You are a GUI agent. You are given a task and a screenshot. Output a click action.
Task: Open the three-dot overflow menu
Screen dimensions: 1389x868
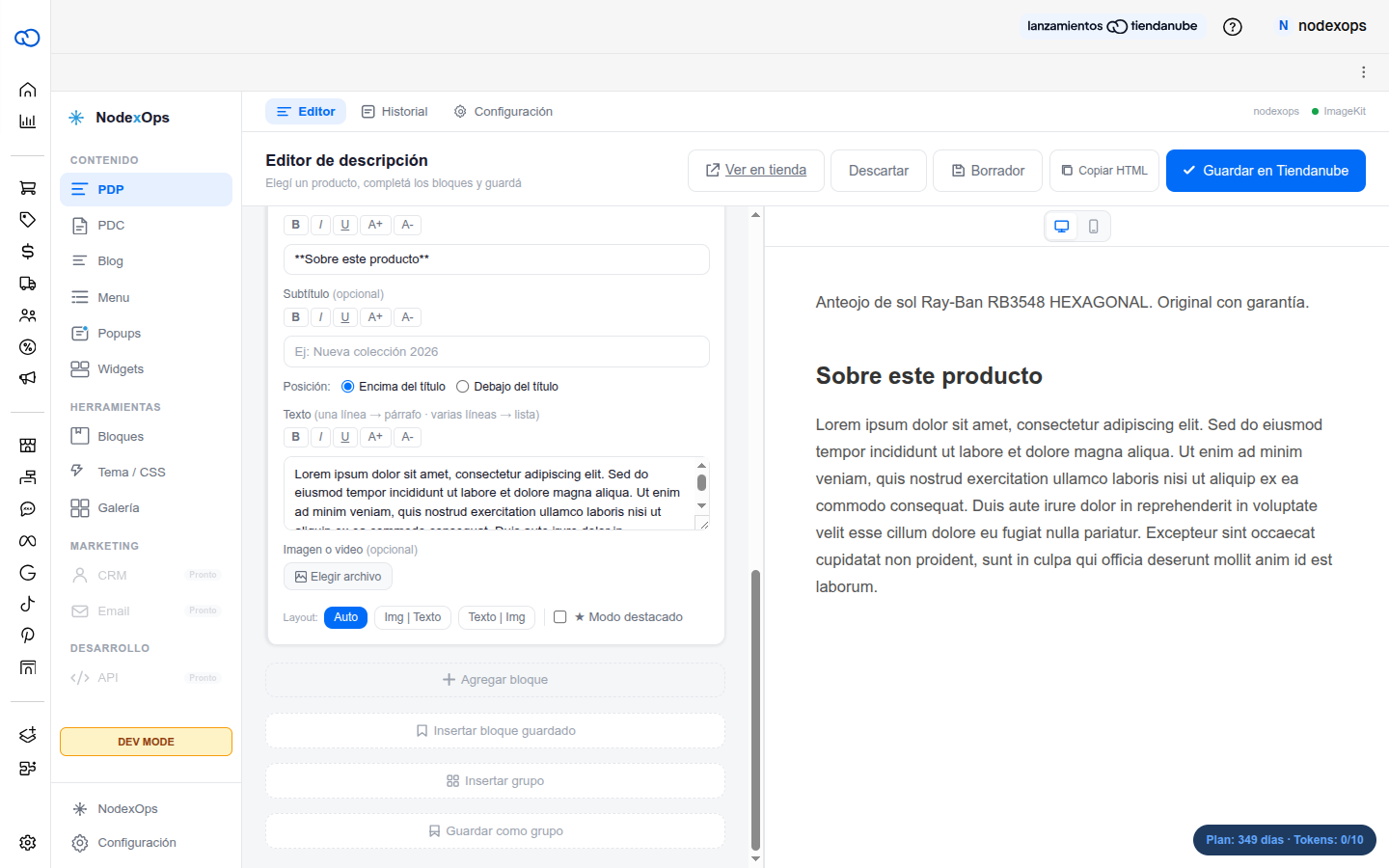[1363, 72]
